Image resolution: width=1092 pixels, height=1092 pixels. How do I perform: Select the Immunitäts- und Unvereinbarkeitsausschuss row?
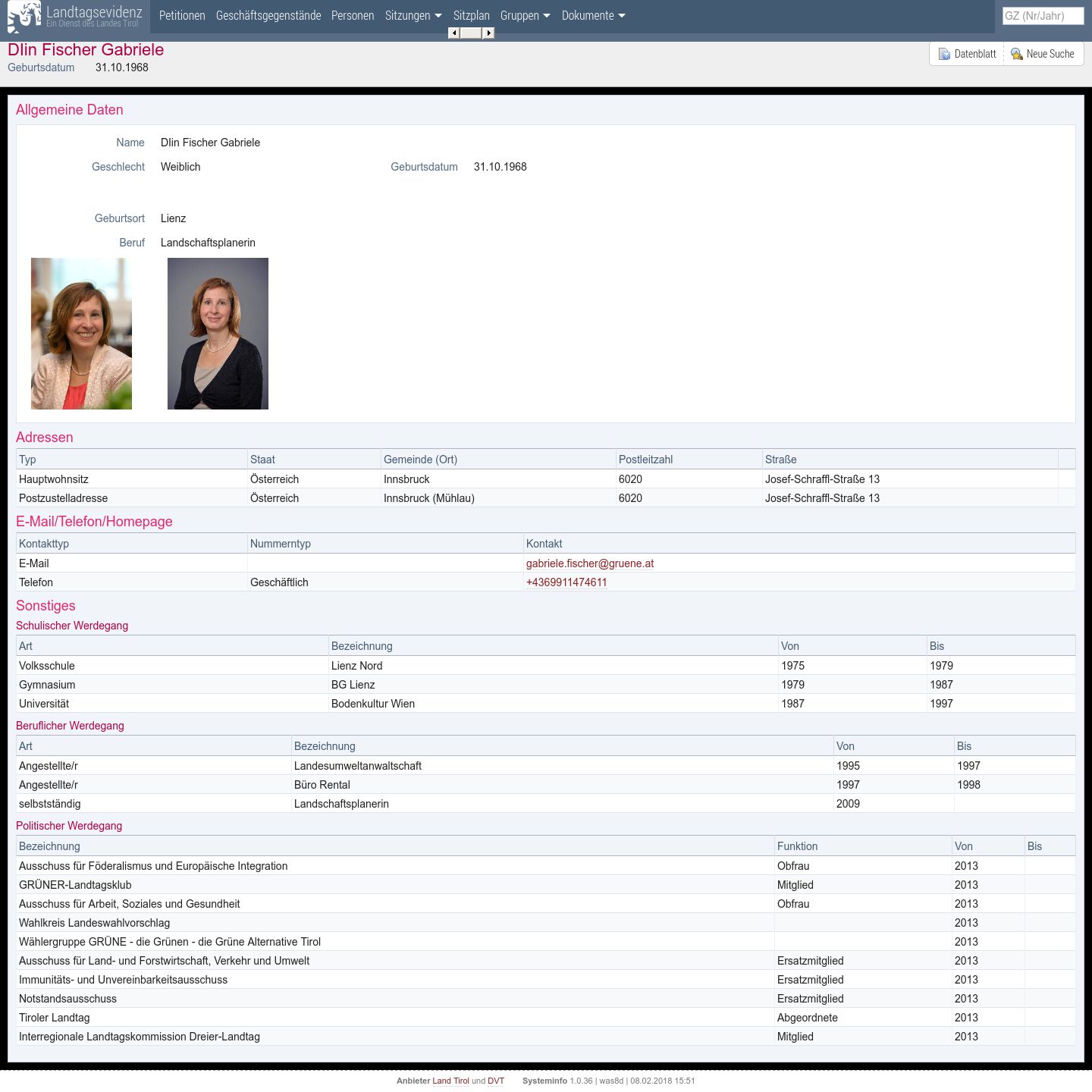pos(546,980)
